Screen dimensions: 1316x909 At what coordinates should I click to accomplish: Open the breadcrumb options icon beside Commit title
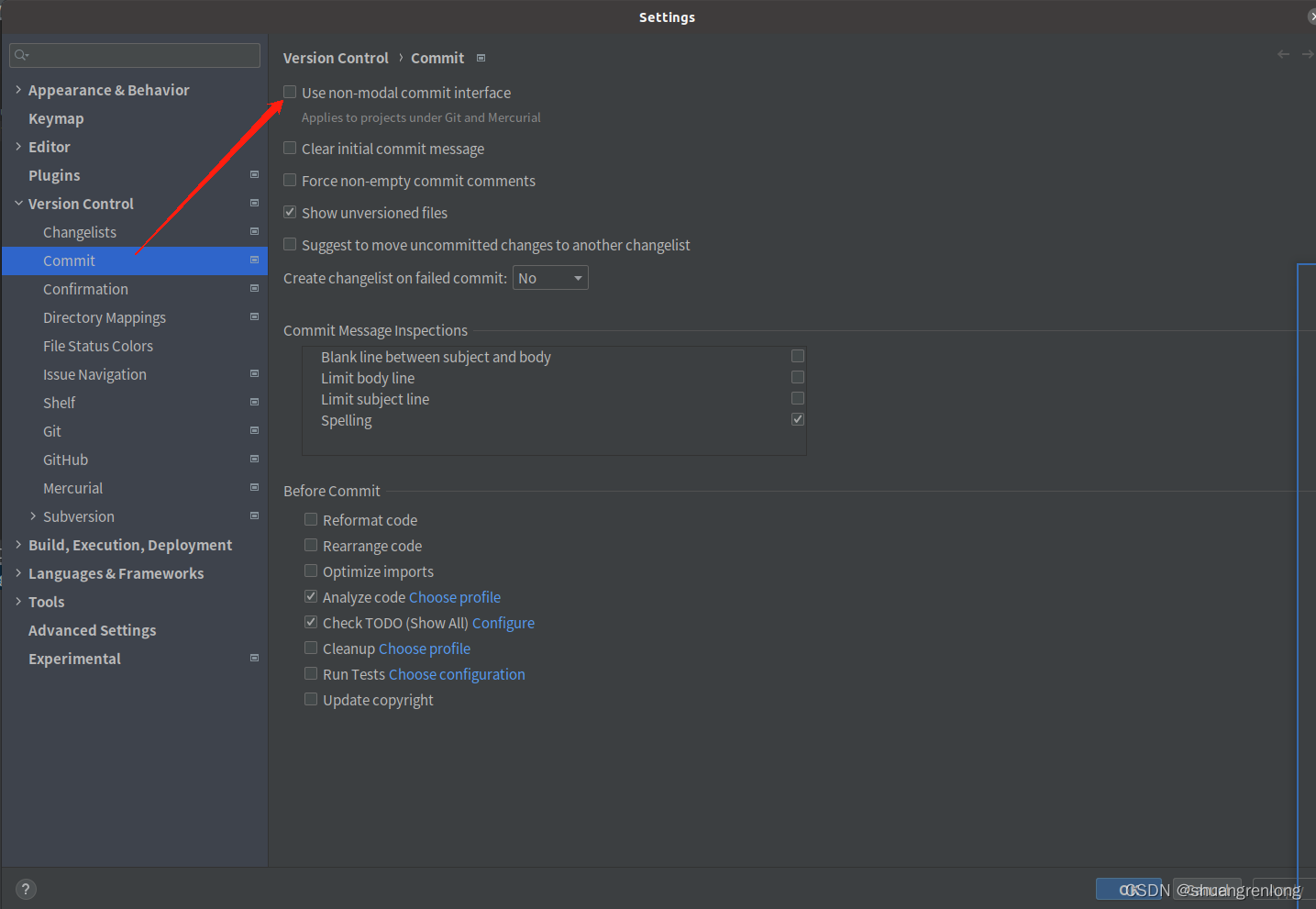click(x=480, y=57)
